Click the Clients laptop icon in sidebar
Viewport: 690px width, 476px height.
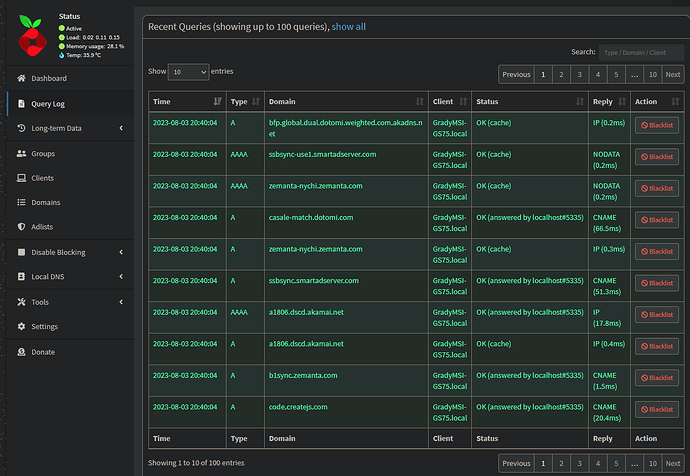point(22,178)
